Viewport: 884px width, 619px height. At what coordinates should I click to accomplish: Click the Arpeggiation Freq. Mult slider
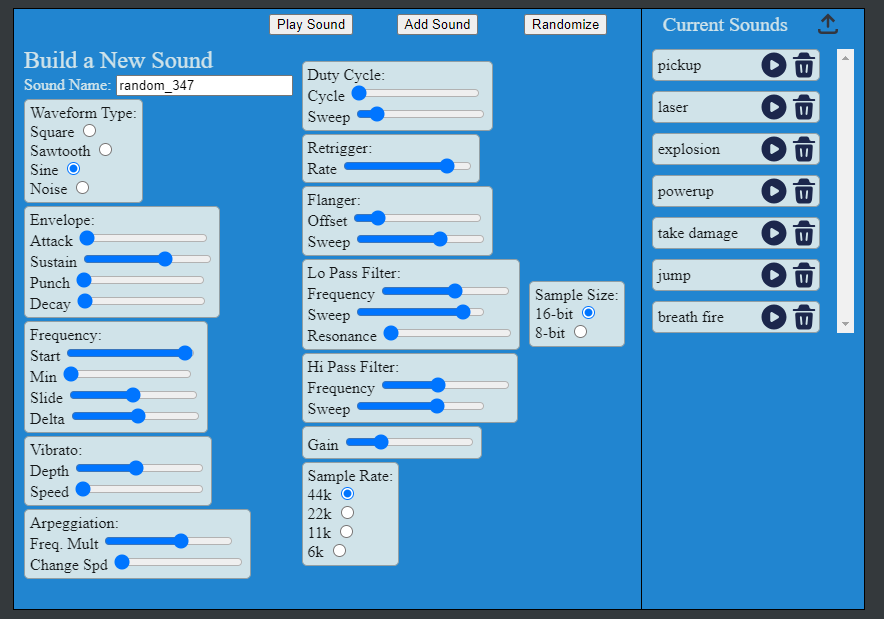[x=169, y=541]
